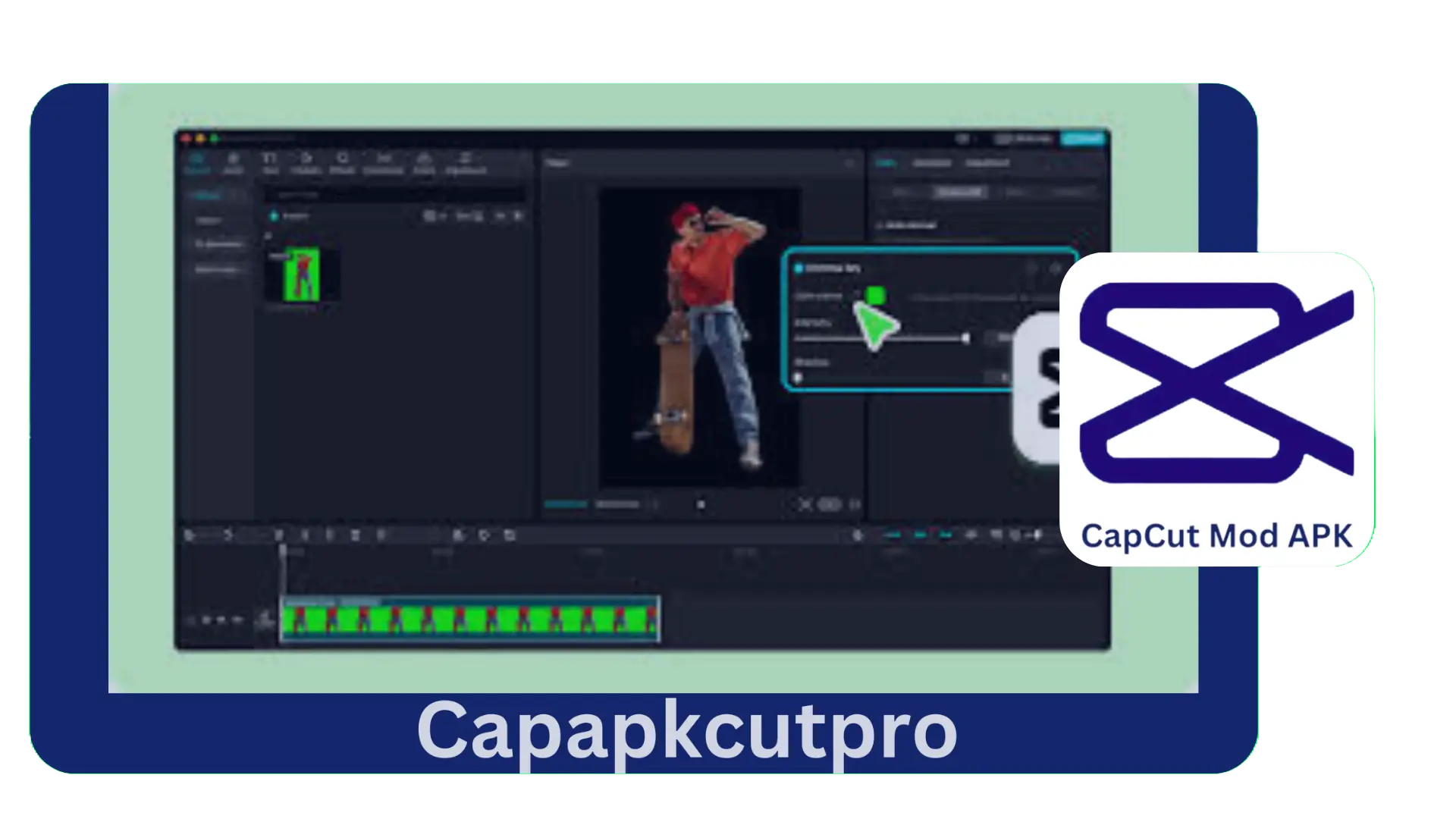Toggle the Auto removal checkbox

(880, 225)
